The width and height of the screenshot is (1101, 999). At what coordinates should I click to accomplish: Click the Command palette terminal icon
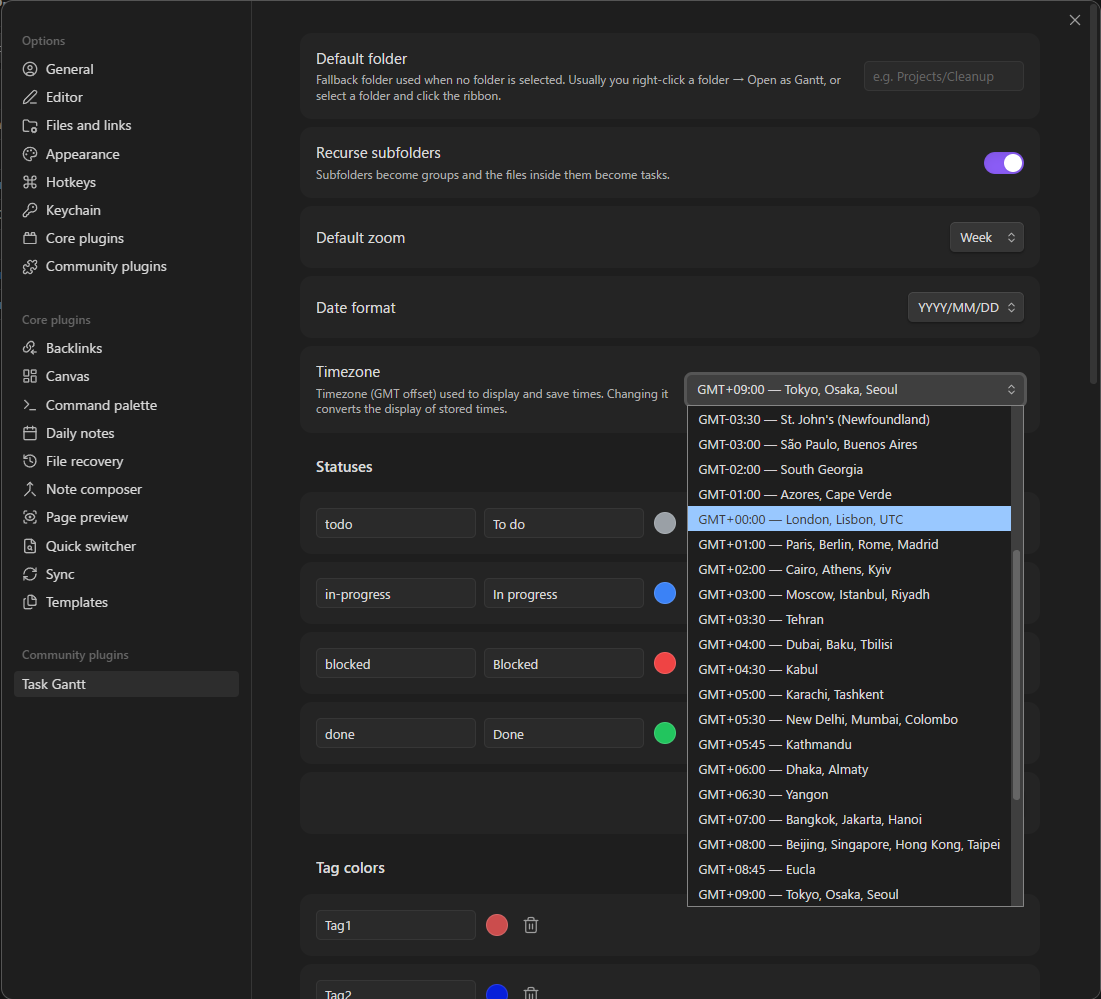[29, 405]
